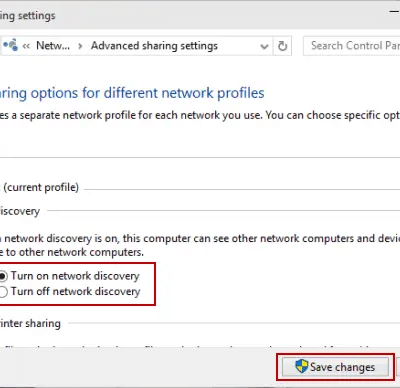The image size is (400, 388).
Task: Open the address bar history dropdown arrow
Action: click(264, 46)
